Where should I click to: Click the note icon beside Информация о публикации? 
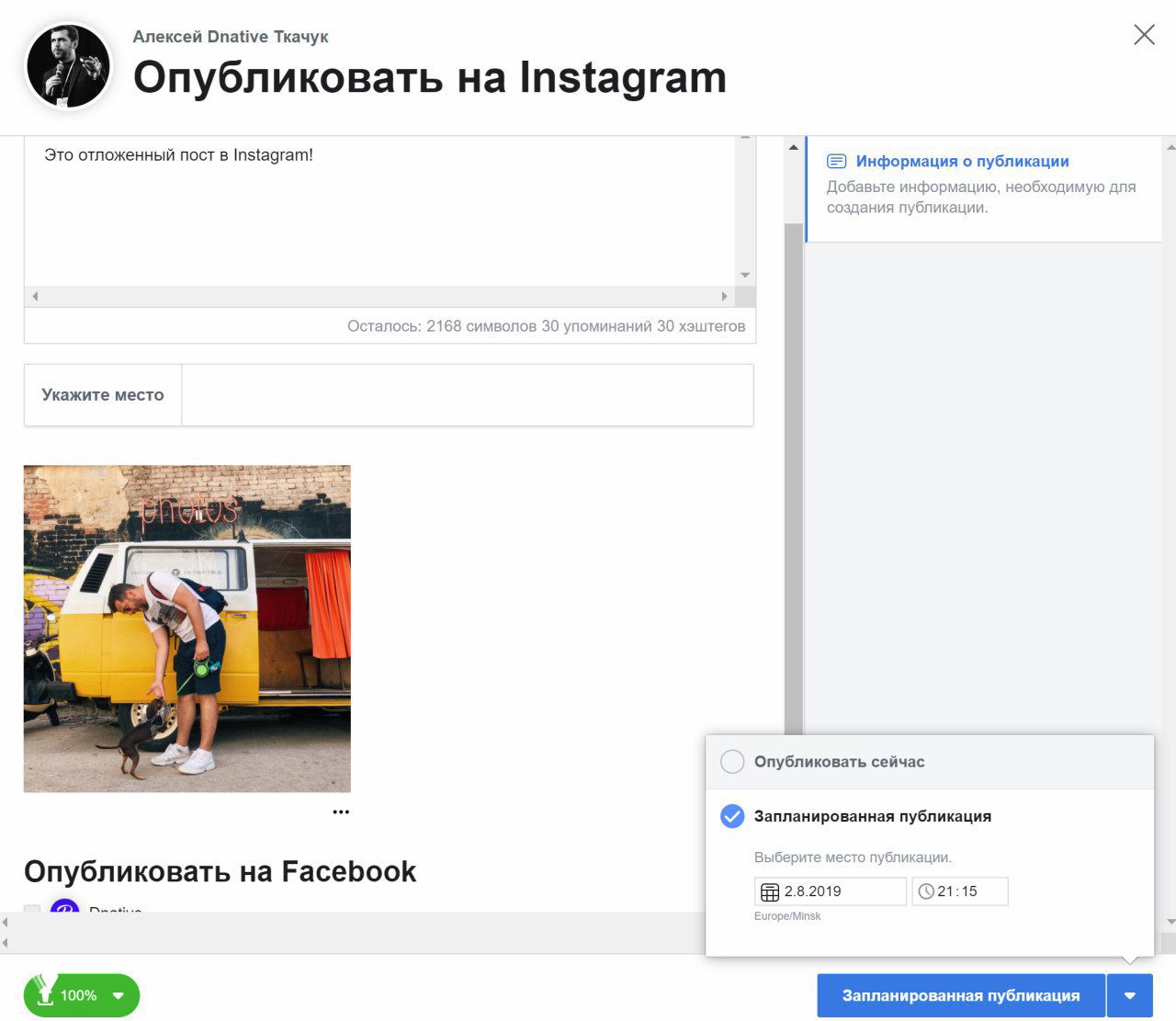click(x=837, y=160)
